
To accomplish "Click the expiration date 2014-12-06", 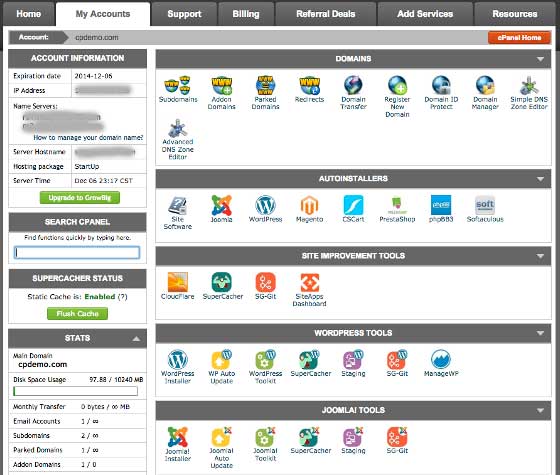I will coord(93,76).
